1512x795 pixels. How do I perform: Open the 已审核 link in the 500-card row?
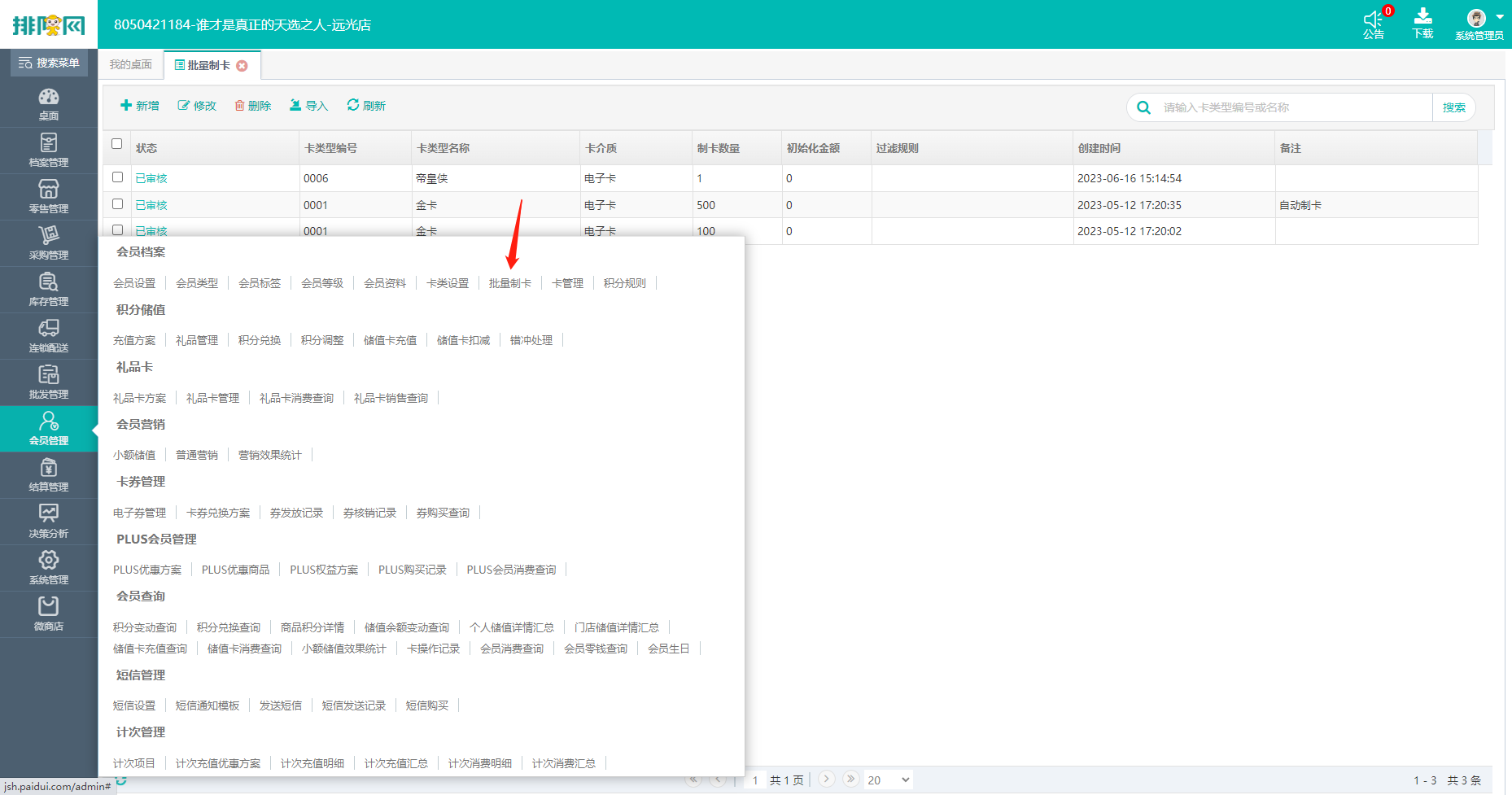pyautogui.click(x=151, y=205)
